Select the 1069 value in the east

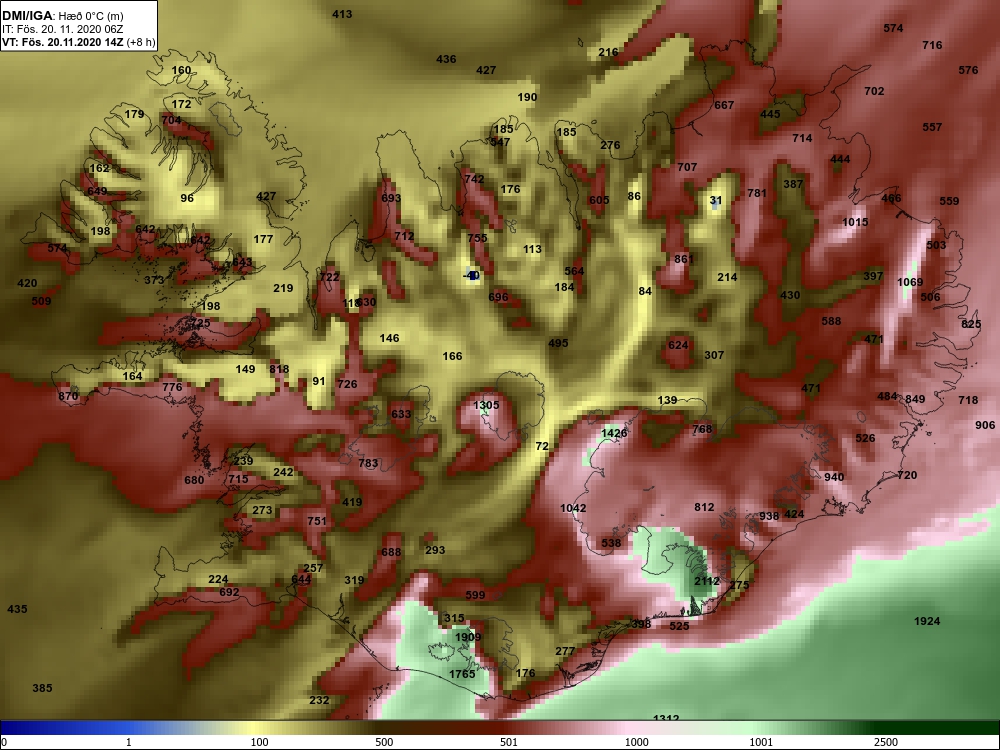909,282
